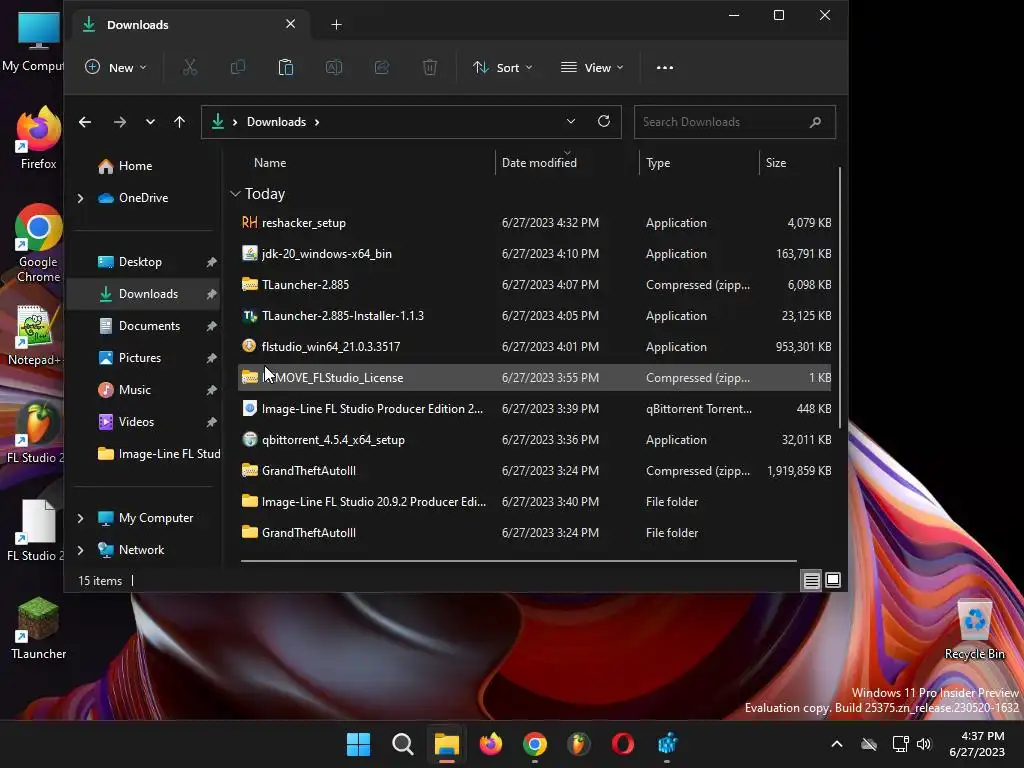Select TLauncher-2.885-Installer-1.1.3 file

[x=534, y=315]
